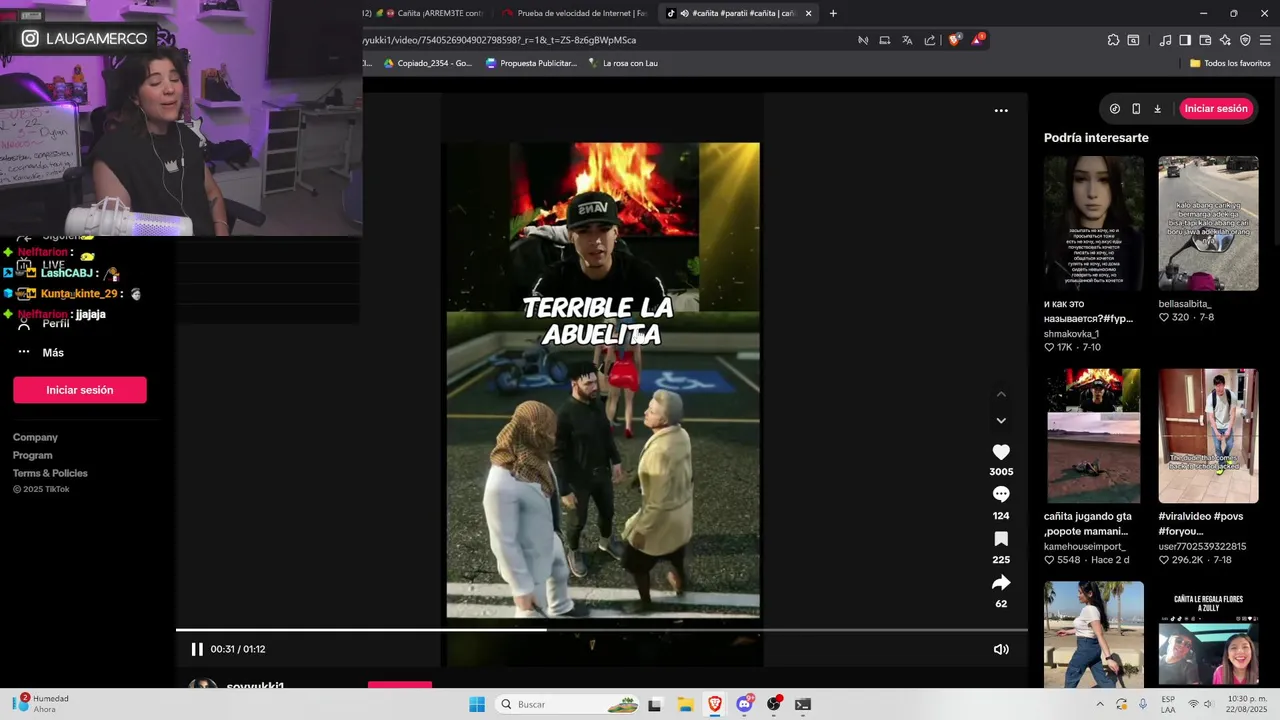Share video using the arrow icon
The width and height of the screenshot is (1280, 720).
(1001, 583)
